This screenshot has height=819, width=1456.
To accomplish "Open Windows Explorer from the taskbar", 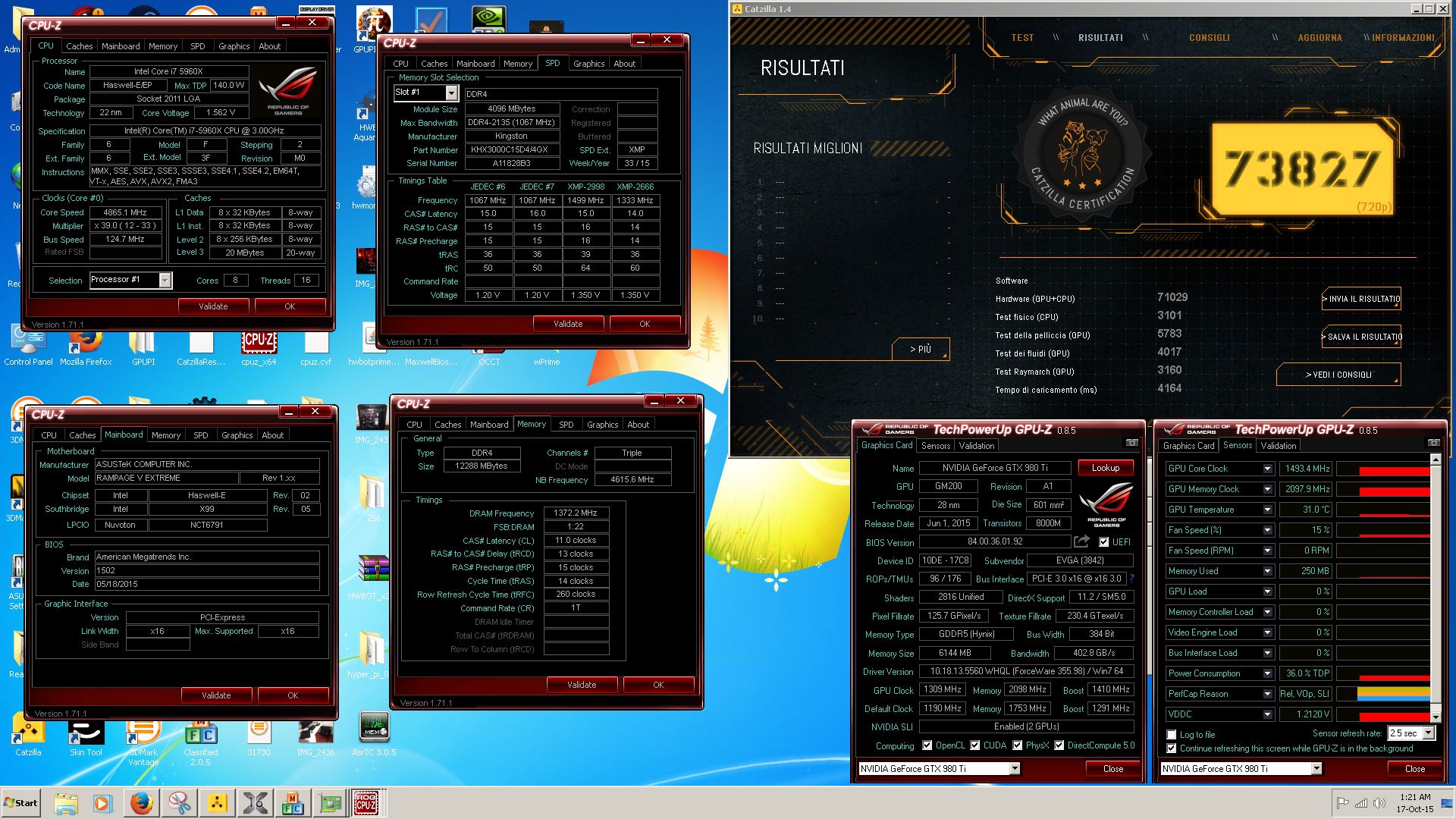I will tap(66, 803).
